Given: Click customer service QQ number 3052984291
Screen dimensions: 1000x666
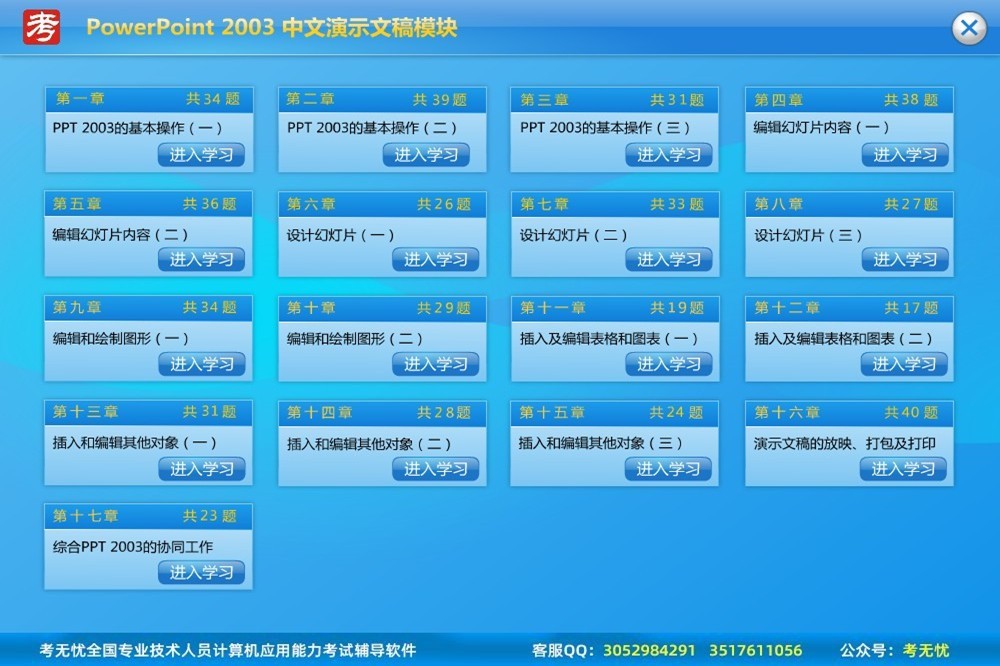Looking at the screenshot, I should tap(649, 650).
